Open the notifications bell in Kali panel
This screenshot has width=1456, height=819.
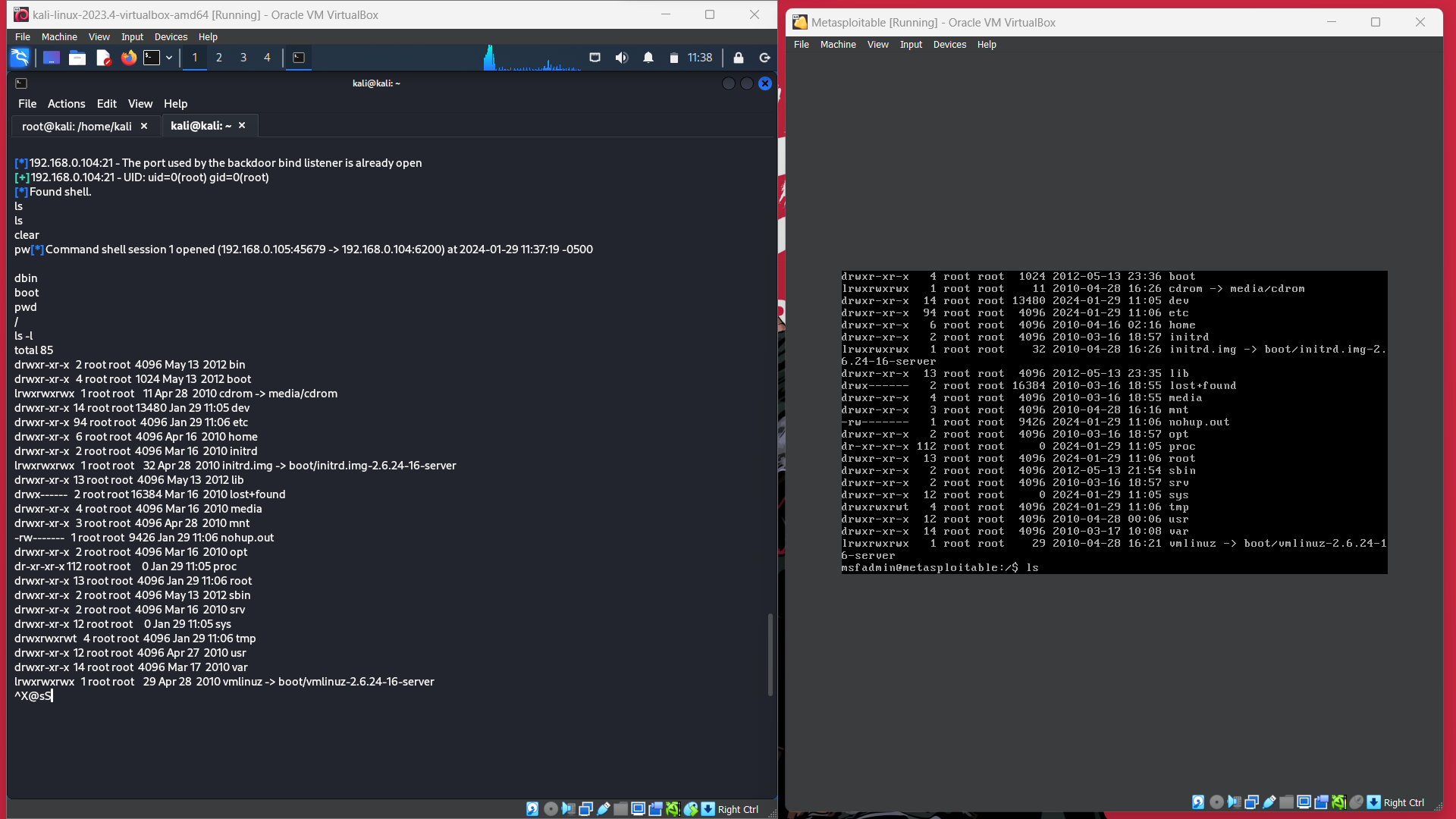(648, 58)
